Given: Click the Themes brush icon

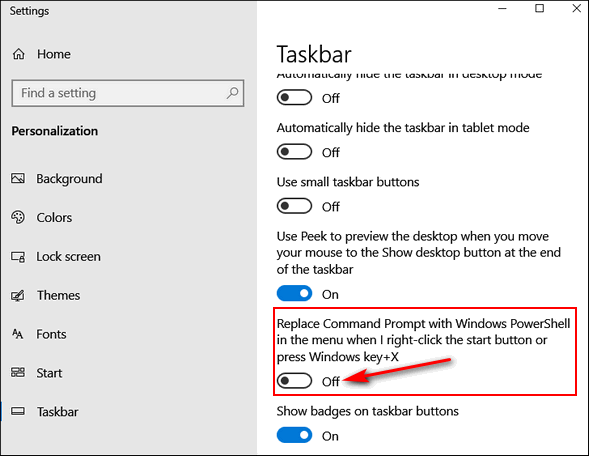Looking at the screenshot, I should tap(18, 295).
